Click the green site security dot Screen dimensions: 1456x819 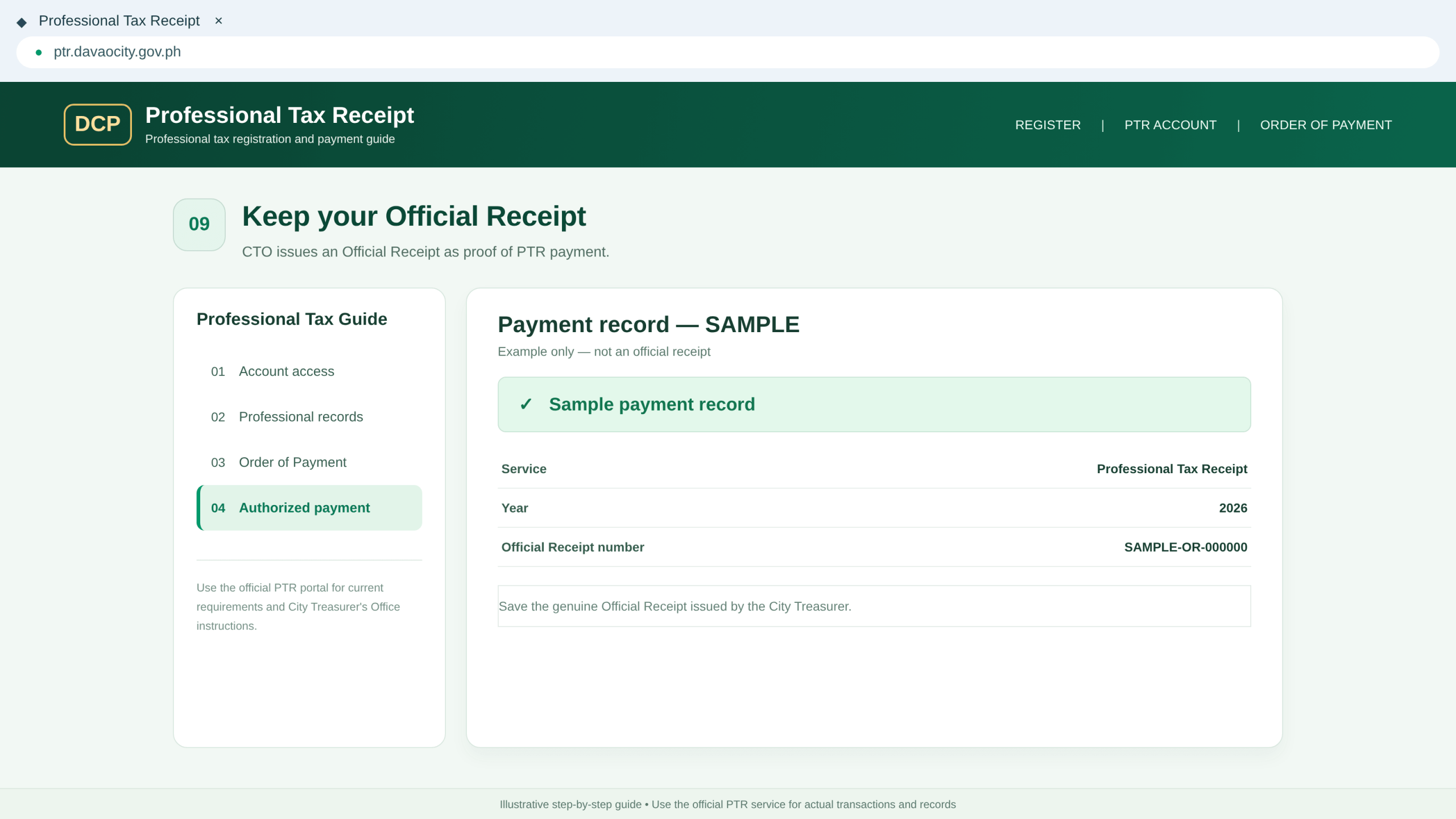(x=39, y=52)
